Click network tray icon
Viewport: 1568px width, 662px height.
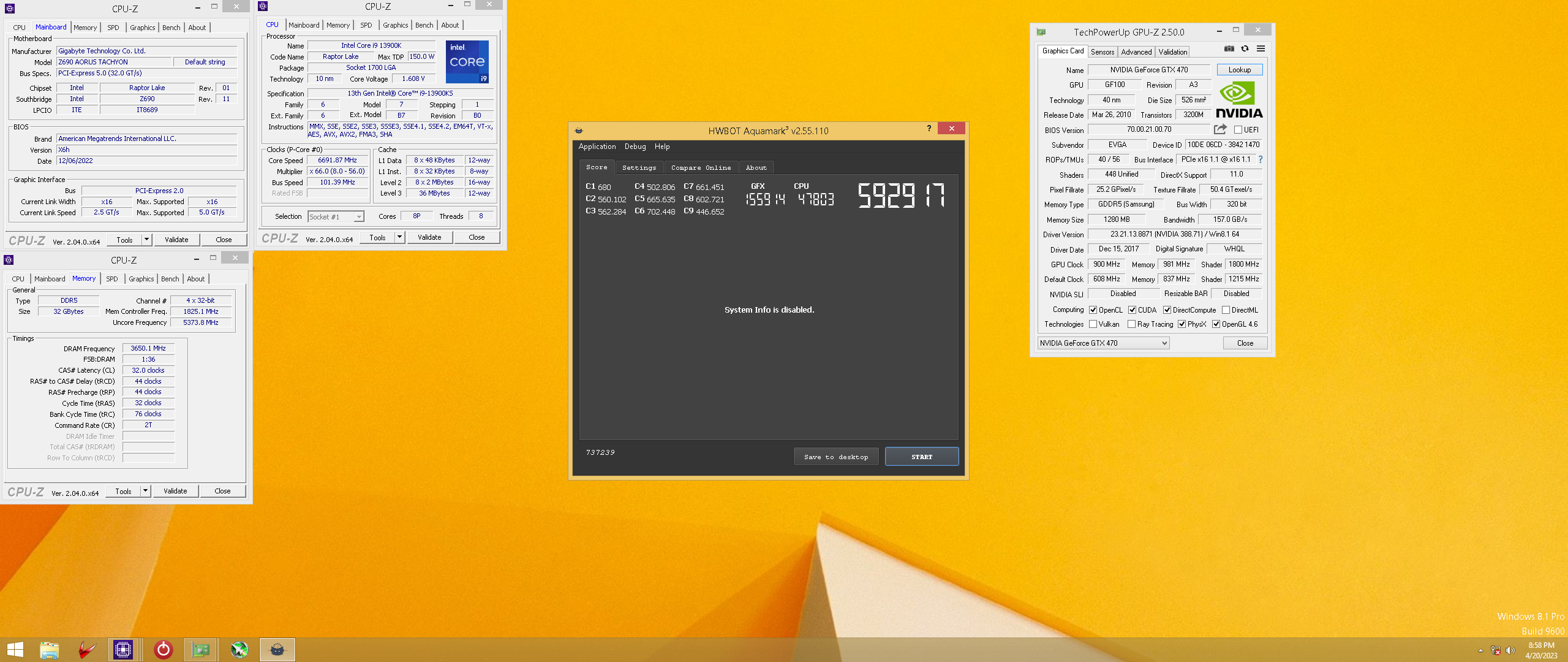pyautogui.click(x=1496, y=650)
